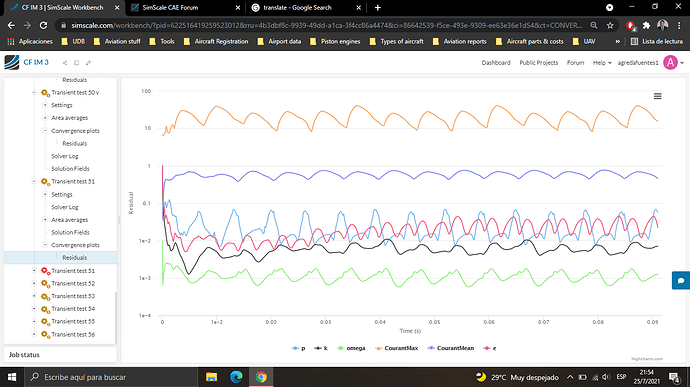Open the Dashboard menu item
The width and height of the screenshot is (690, 387).
tap(496, 63)
